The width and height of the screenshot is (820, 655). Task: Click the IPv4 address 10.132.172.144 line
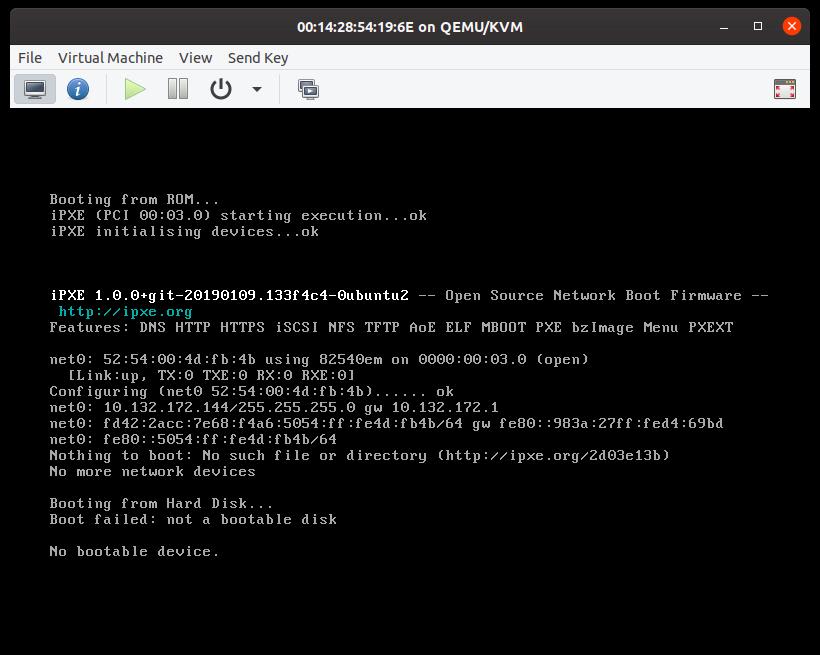tap(274, 407)
